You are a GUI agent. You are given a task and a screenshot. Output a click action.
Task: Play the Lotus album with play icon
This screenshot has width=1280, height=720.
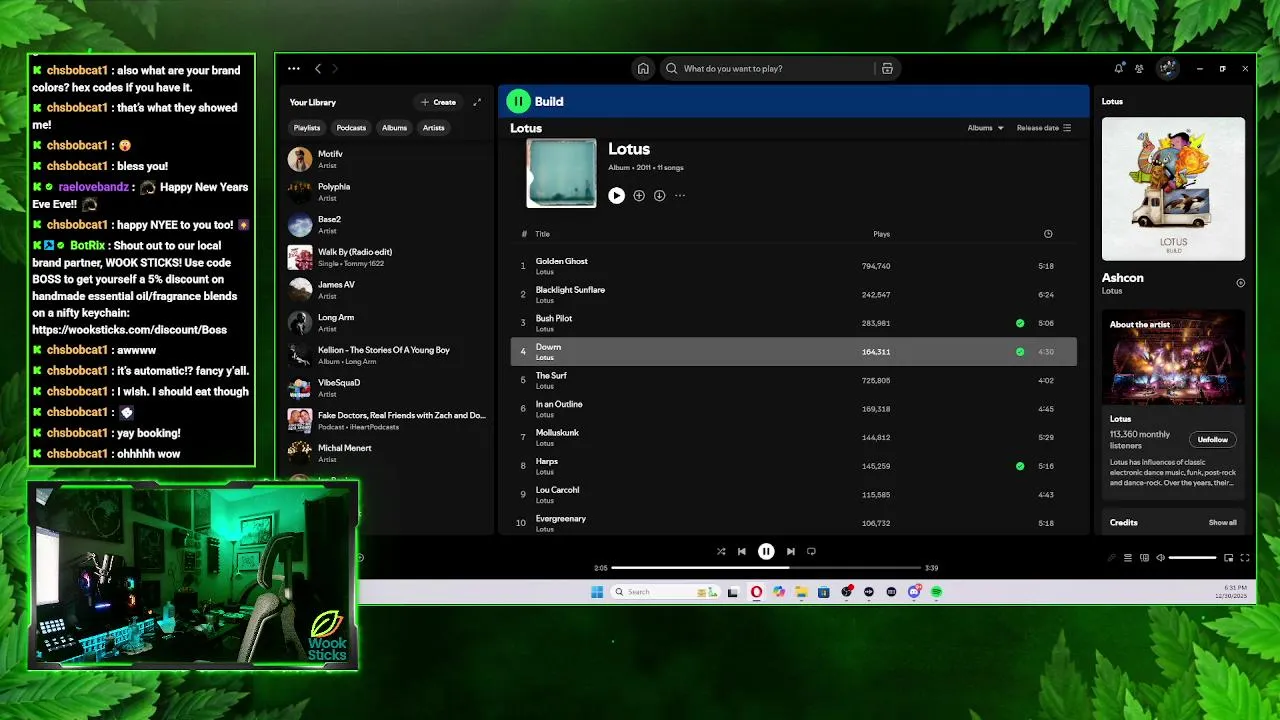point(616,196)
